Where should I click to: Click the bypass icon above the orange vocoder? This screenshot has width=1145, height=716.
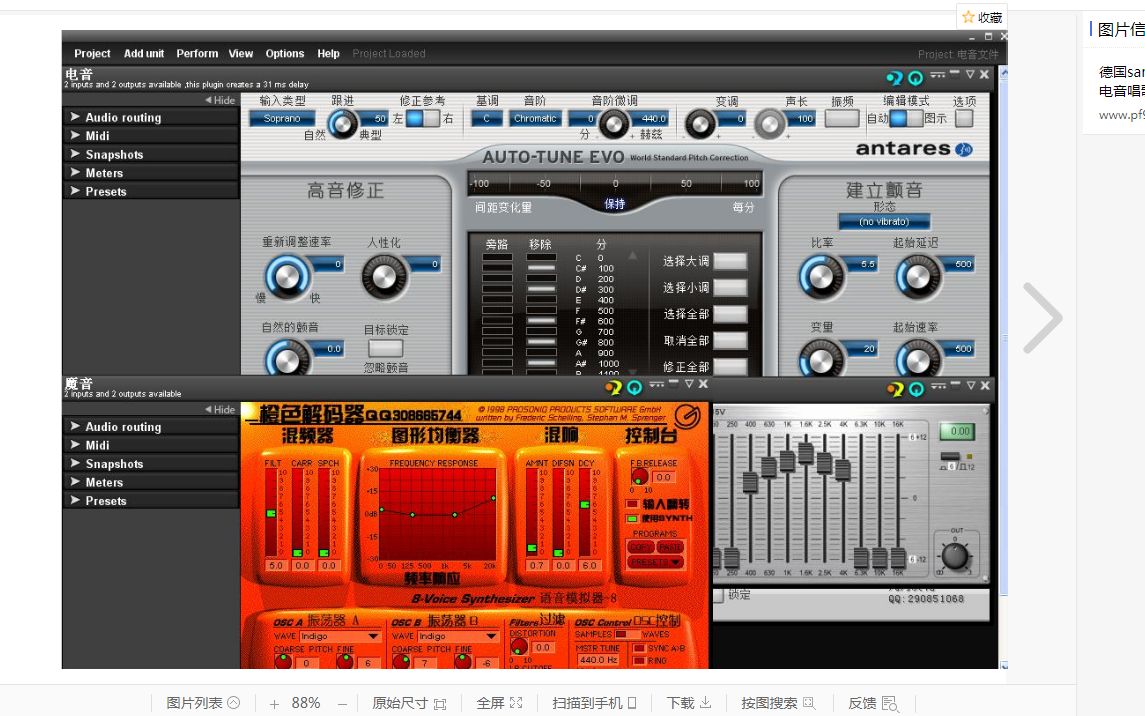tap(613, 388)
